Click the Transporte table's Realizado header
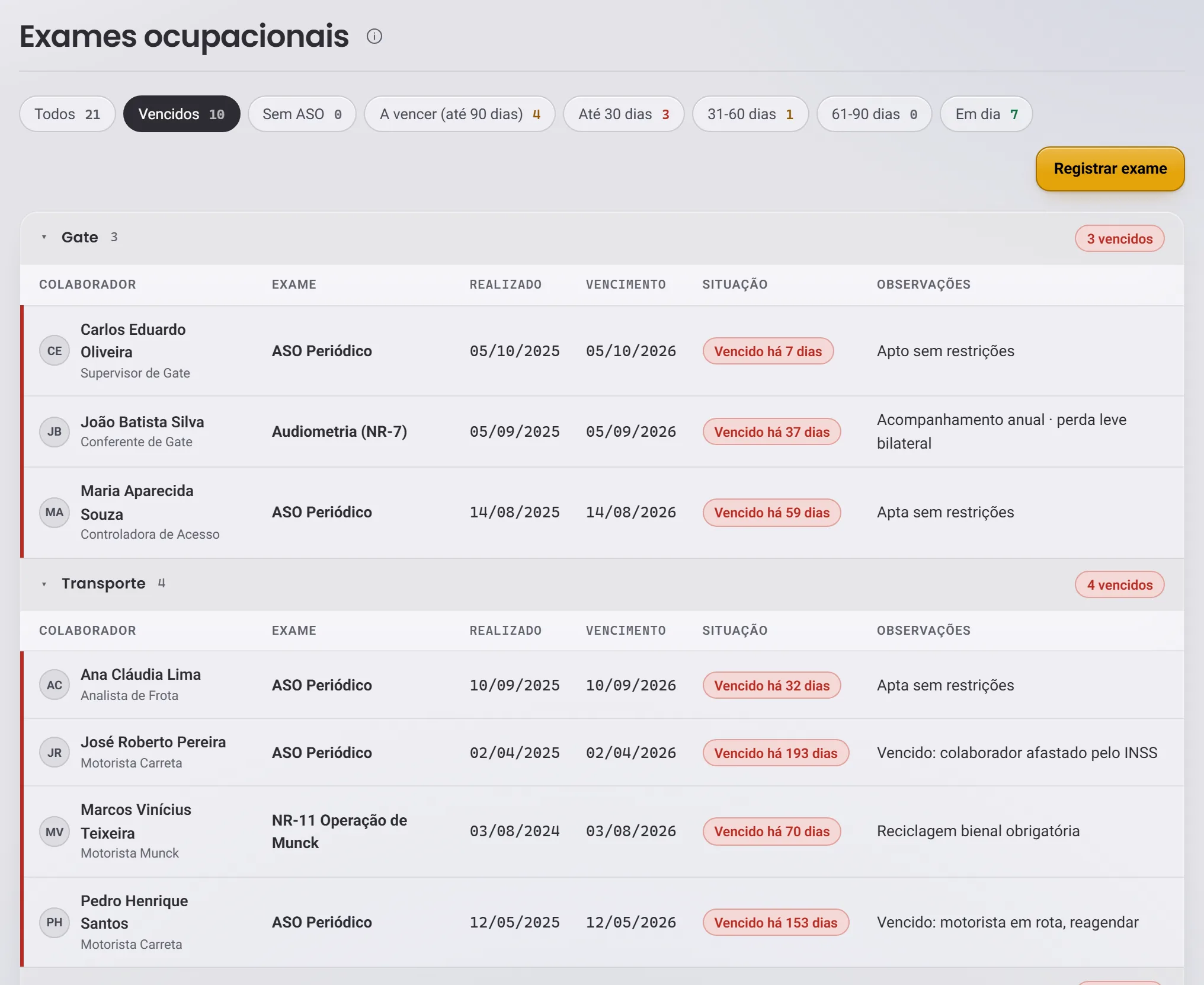The width and height of the screenshot is (1204, 985). 505,631
